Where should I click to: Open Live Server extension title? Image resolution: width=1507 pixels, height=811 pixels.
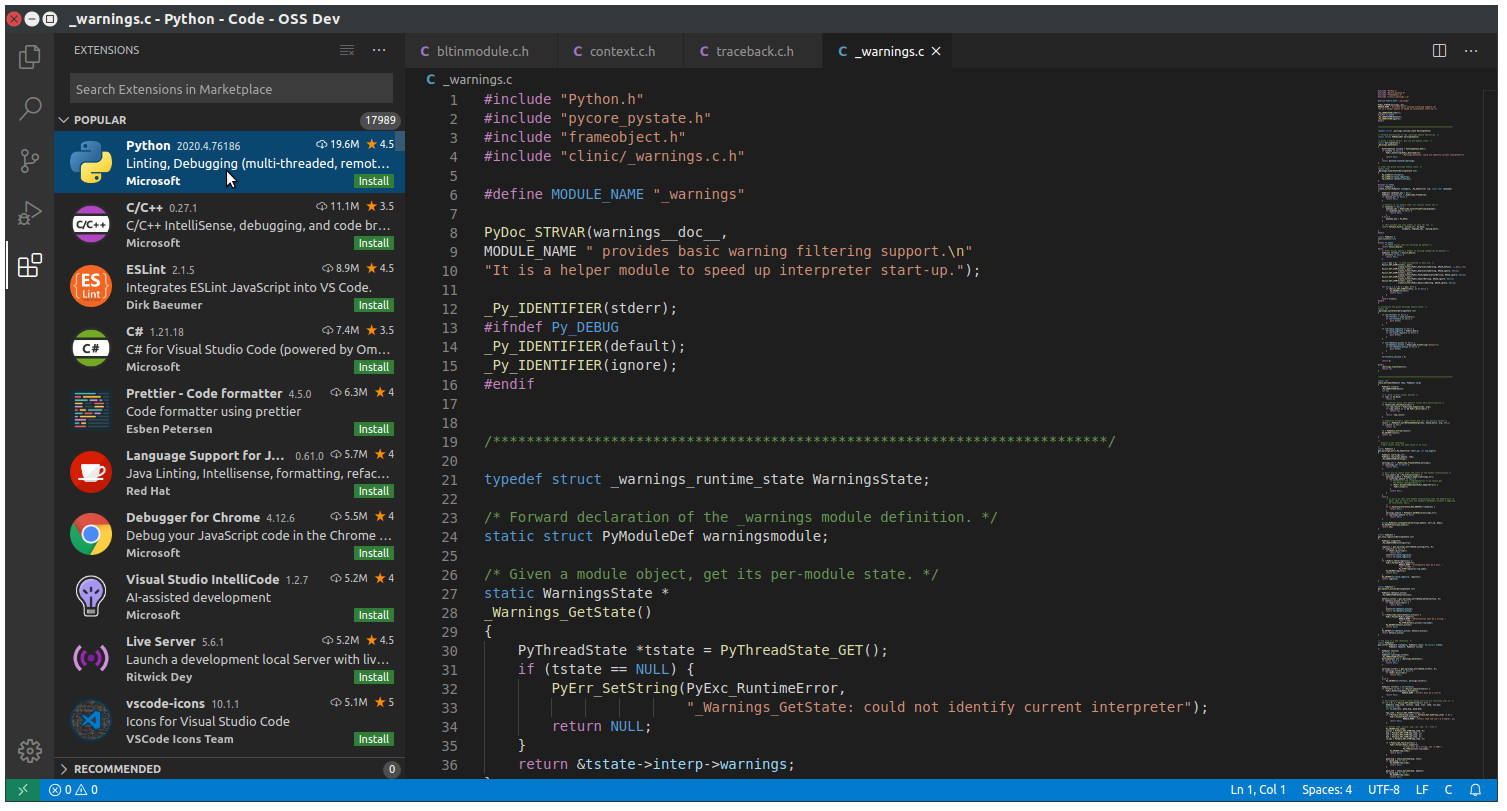tap(161, 641)
